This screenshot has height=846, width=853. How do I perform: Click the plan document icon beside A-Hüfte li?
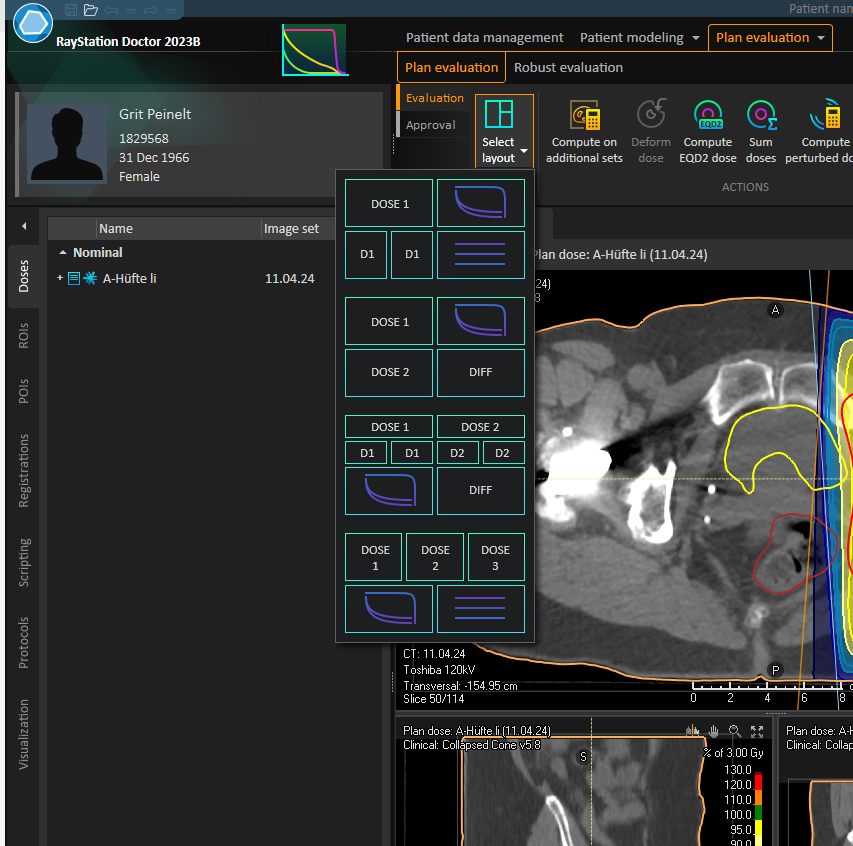pos(74,279)
